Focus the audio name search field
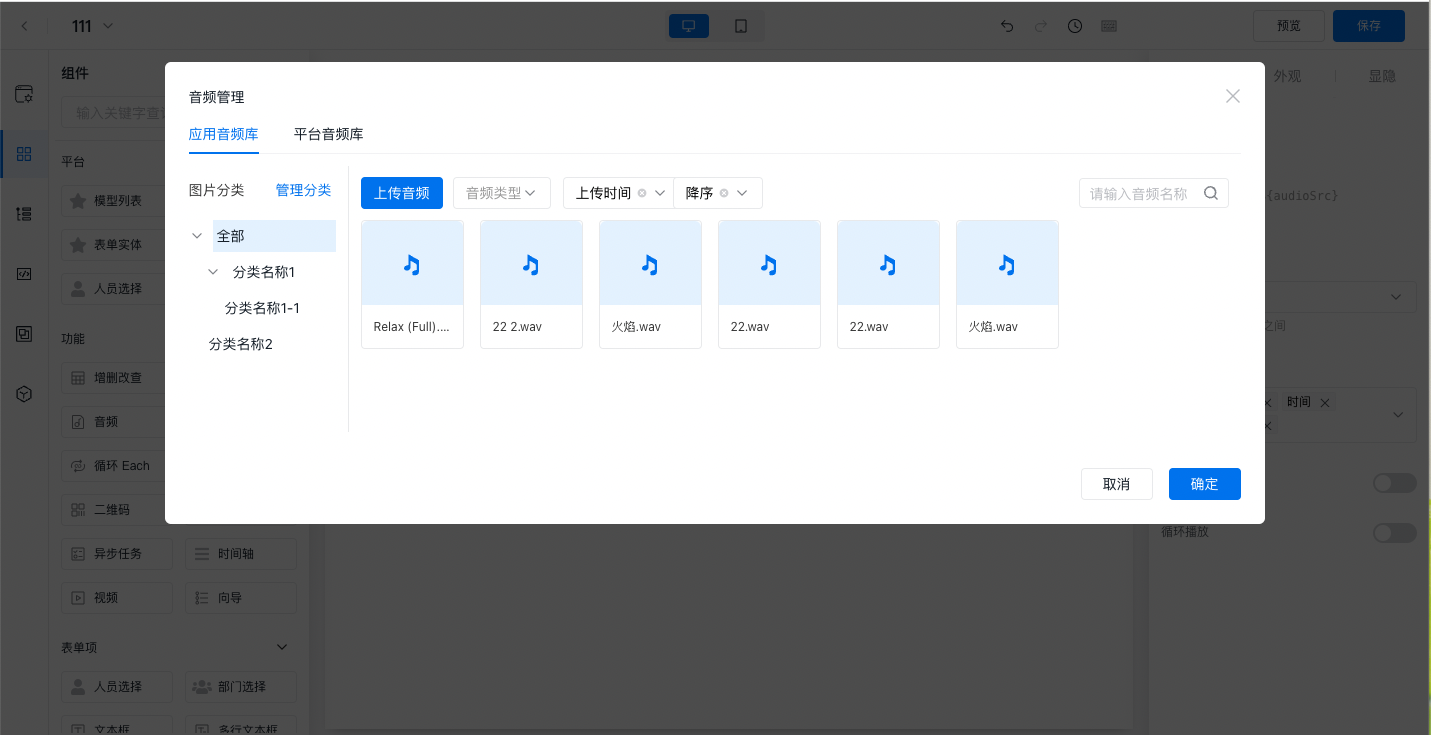The image size is (1431, 735). [1139, 194]
